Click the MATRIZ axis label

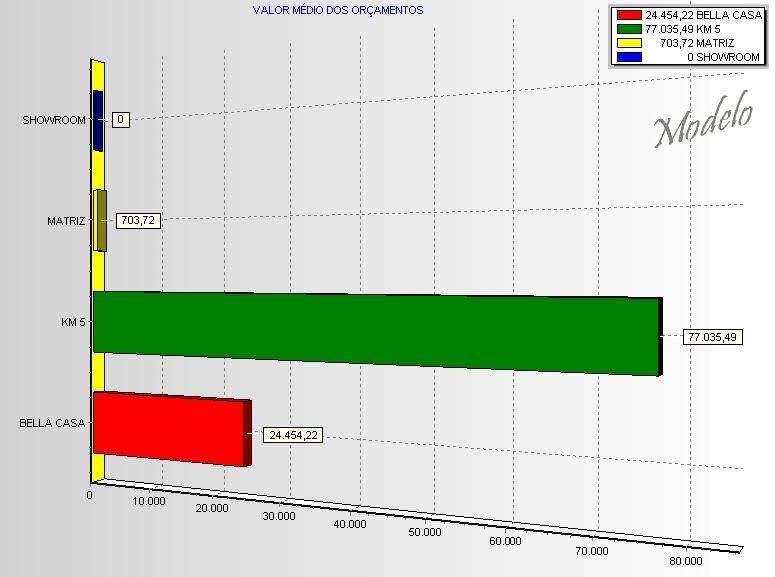[x=66, y=221]
